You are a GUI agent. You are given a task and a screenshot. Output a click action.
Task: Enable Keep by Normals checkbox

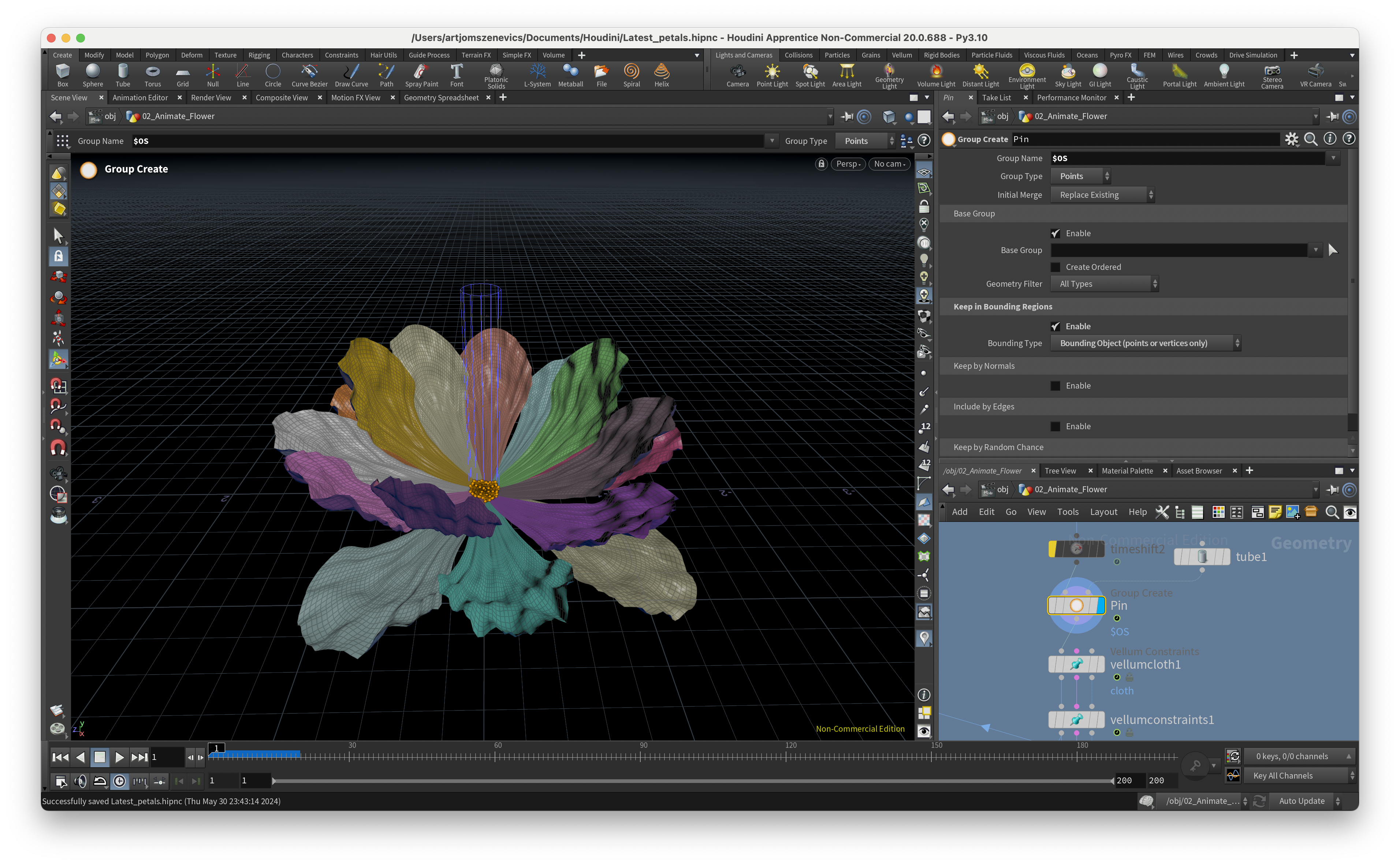click(x=1056, y=386)
